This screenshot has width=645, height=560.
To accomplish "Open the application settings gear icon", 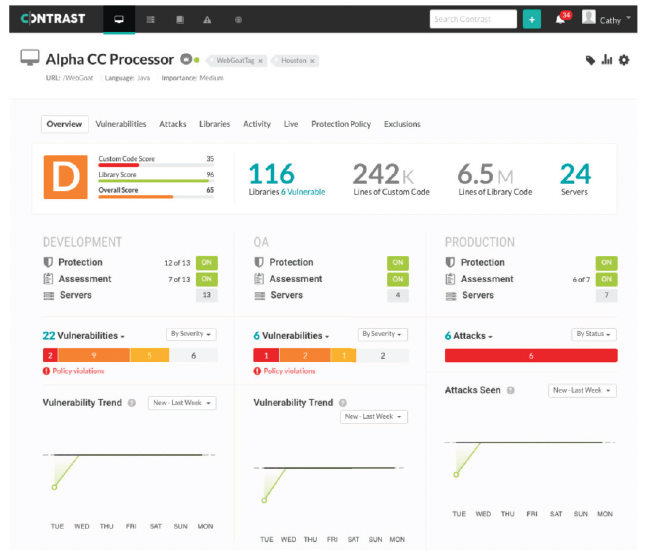I will pos(624,60).
